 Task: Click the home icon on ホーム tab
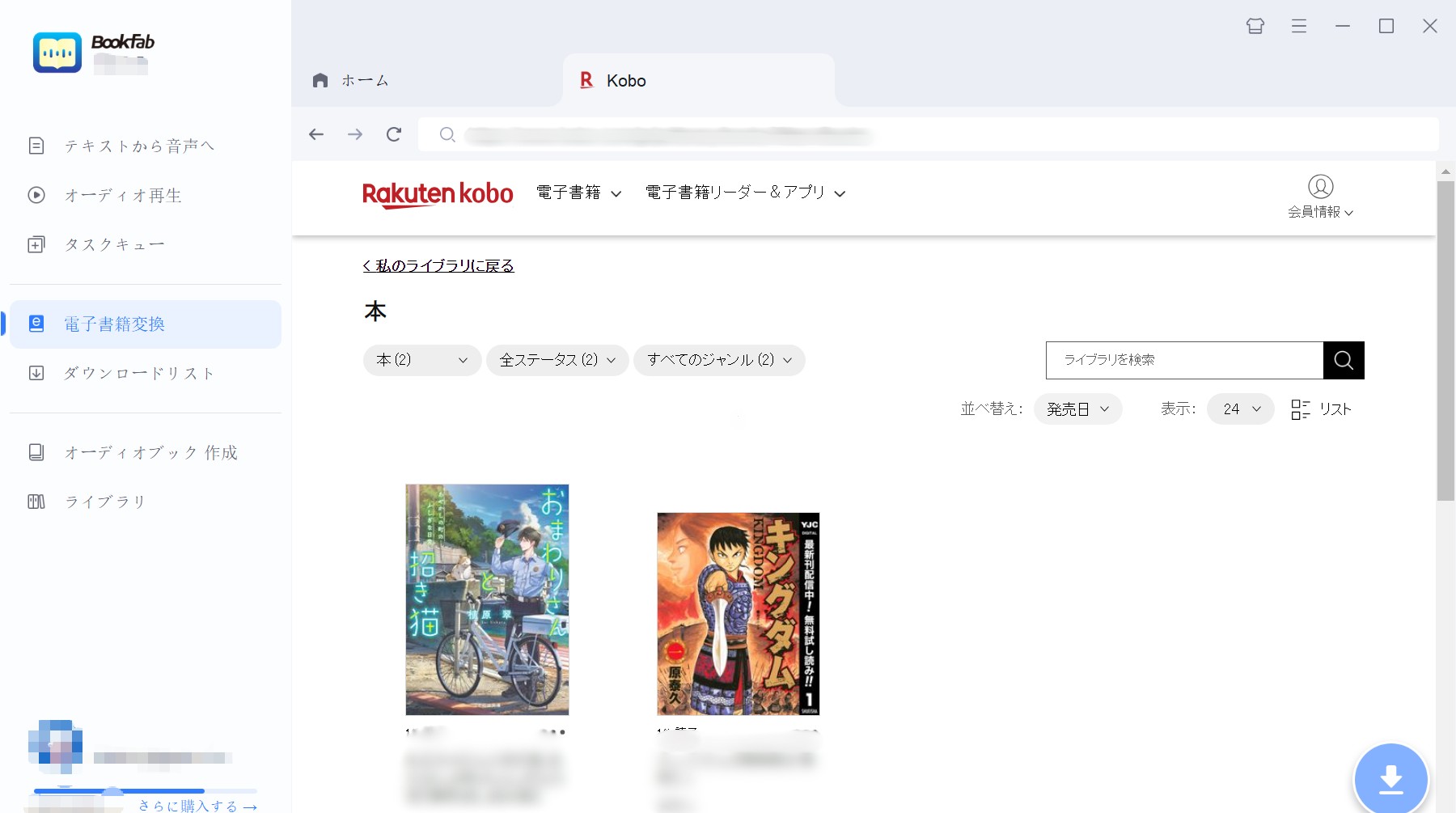320,80
